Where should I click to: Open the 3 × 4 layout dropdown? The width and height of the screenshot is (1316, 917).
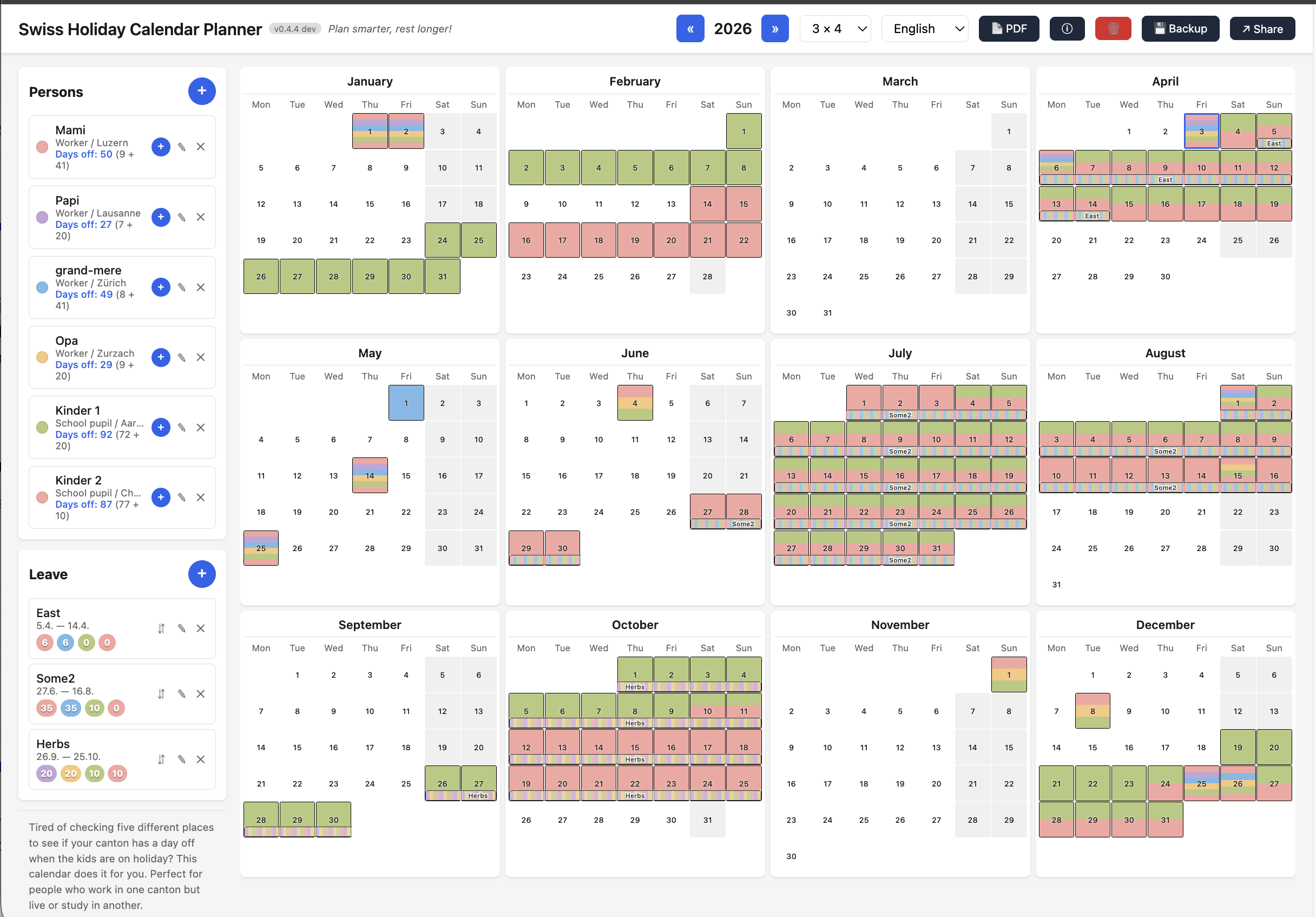(x=835, y=28)
